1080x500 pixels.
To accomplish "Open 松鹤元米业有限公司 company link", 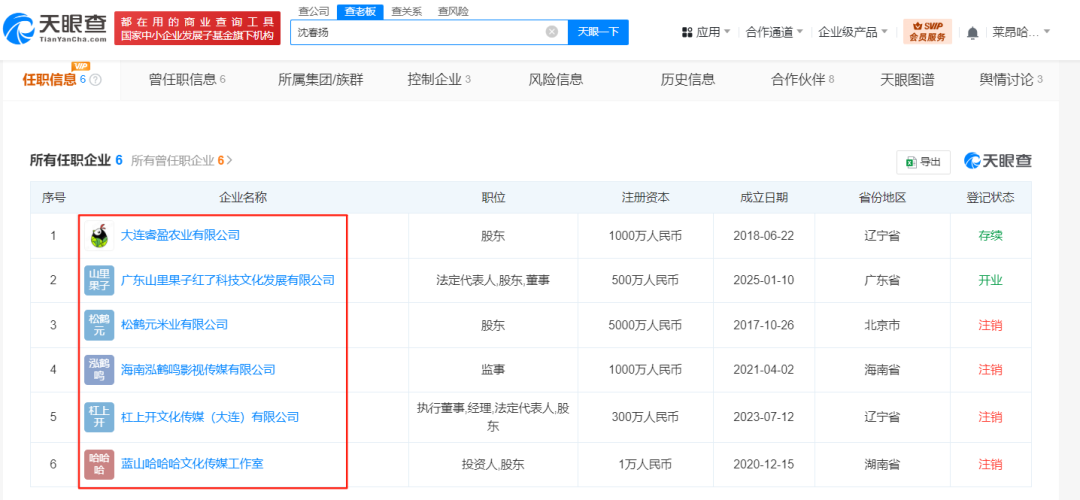I will pos(174,324).
